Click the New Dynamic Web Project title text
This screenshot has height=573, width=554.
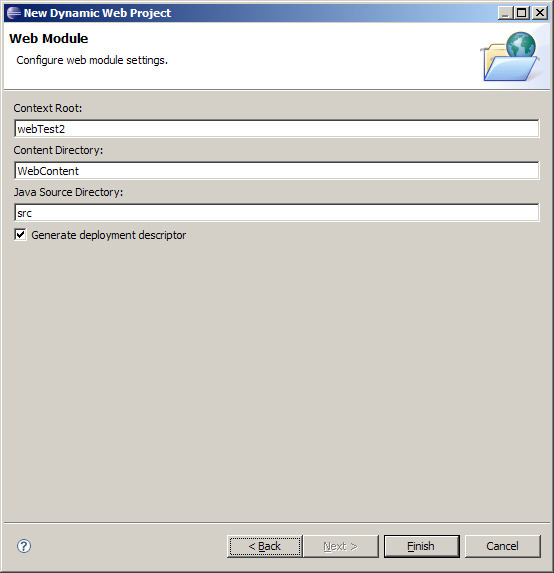pyautogui.click(x=97, y=13)
